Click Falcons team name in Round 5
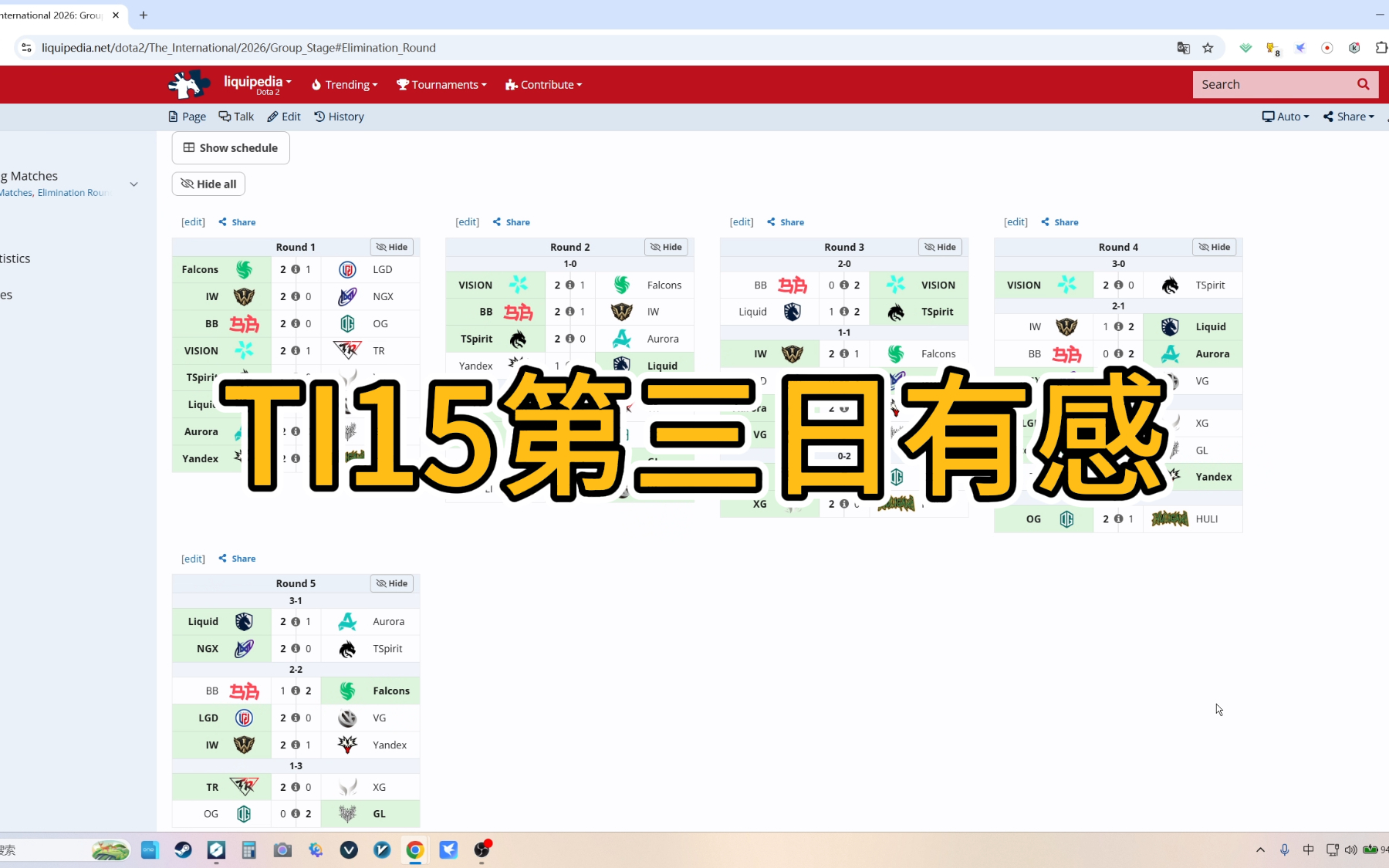This screenshot has height=868, width=1389. (391, 691)
